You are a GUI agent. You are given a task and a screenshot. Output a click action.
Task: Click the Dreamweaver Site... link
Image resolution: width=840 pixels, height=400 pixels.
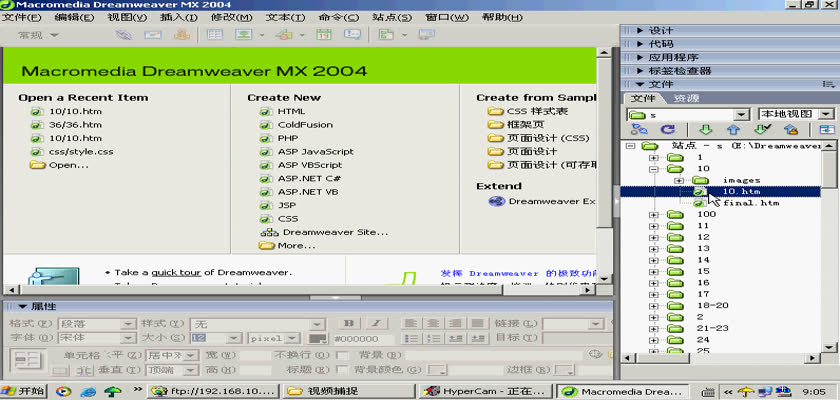(335, 232)
